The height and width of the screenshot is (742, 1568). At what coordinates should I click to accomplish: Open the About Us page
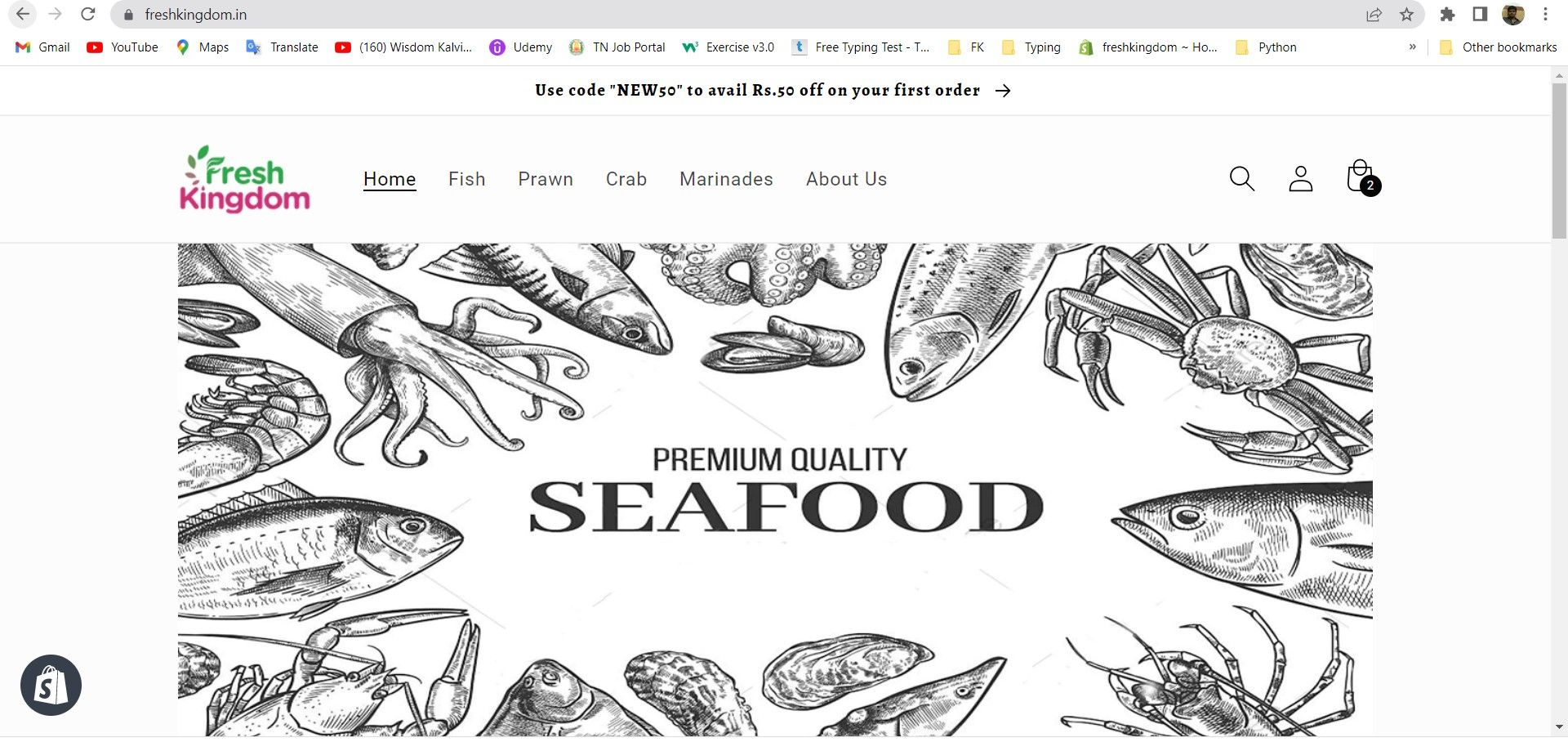[x=846, y=179]
